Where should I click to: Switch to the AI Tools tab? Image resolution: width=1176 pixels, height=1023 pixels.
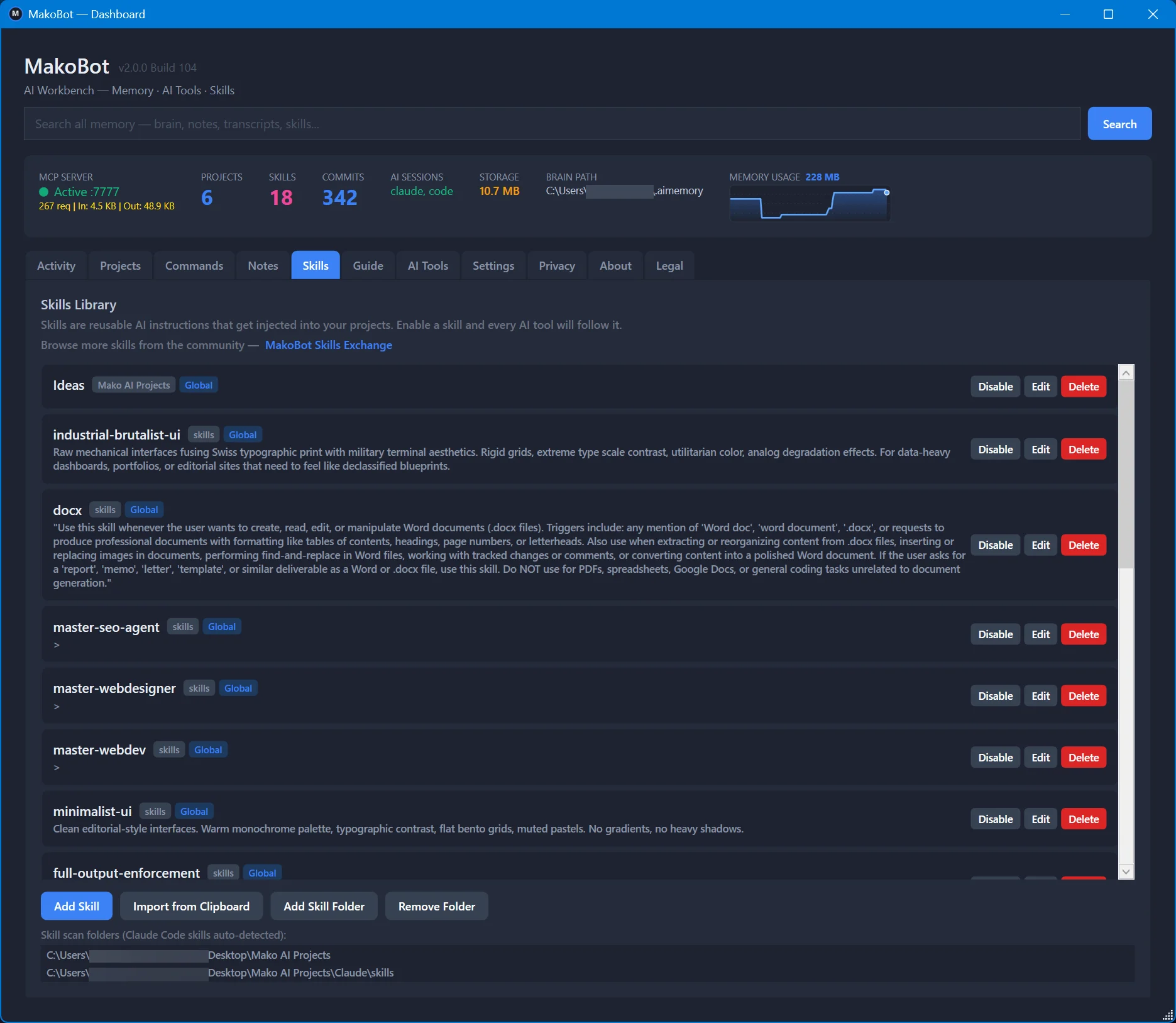point(428,266)
